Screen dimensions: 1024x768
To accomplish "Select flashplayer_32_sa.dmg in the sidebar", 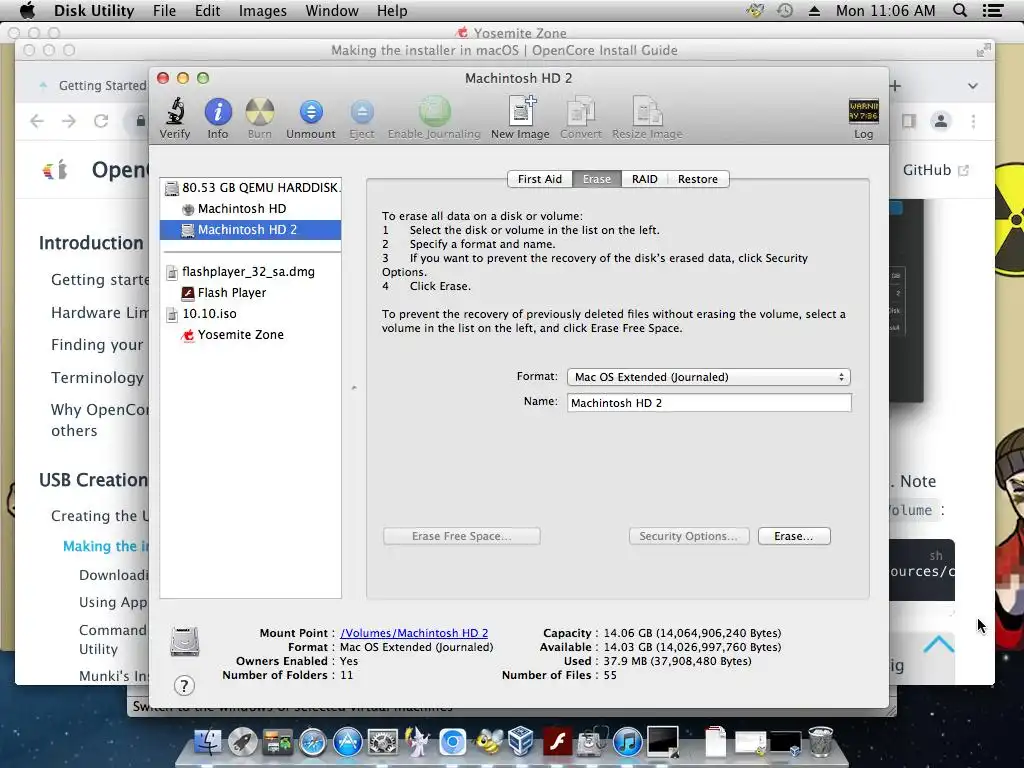I will [251, 272].
